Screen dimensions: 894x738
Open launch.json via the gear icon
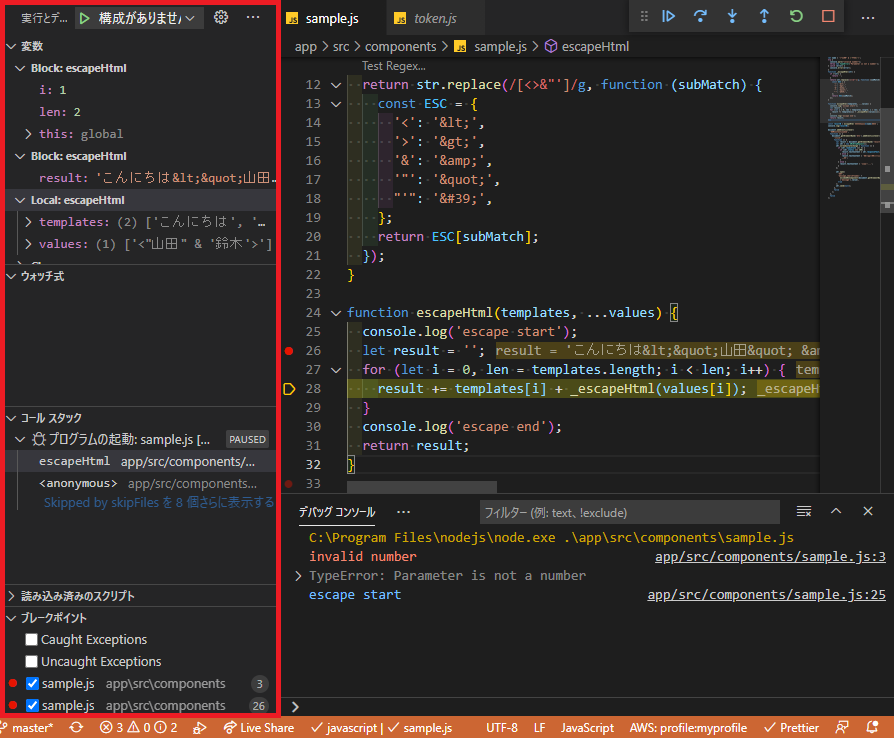click(x=221, y=18)
